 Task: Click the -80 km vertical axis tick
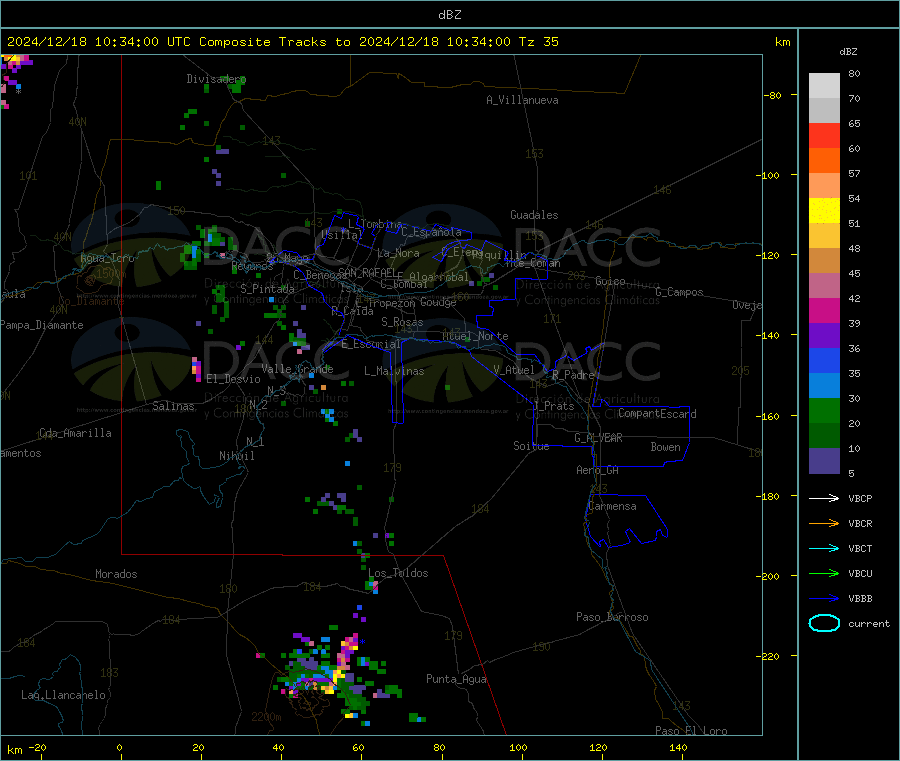coord(773,95)
